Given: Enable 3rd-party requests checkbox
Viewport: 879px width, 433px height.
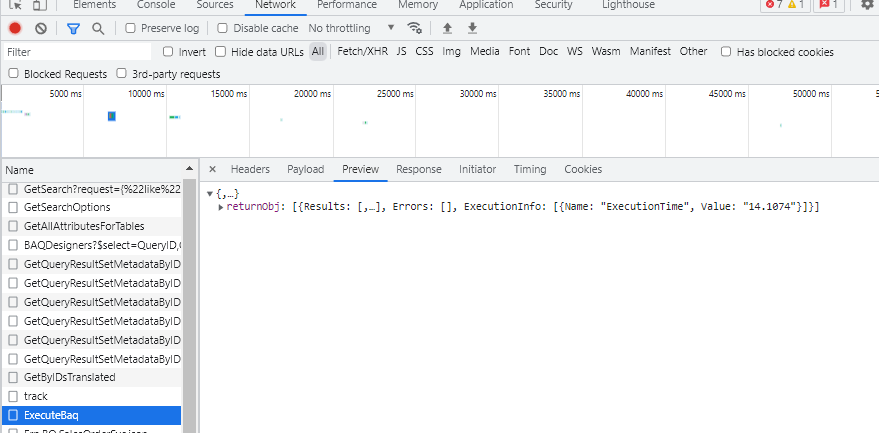Looking at the screenshot, I should click(121, 73).
